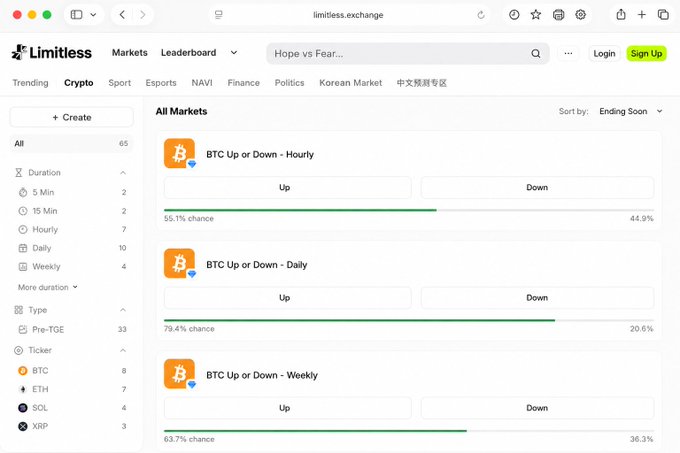Click the limitless.exchange address bar
Viewport: 680px width, 453px height.
[348, 15]
